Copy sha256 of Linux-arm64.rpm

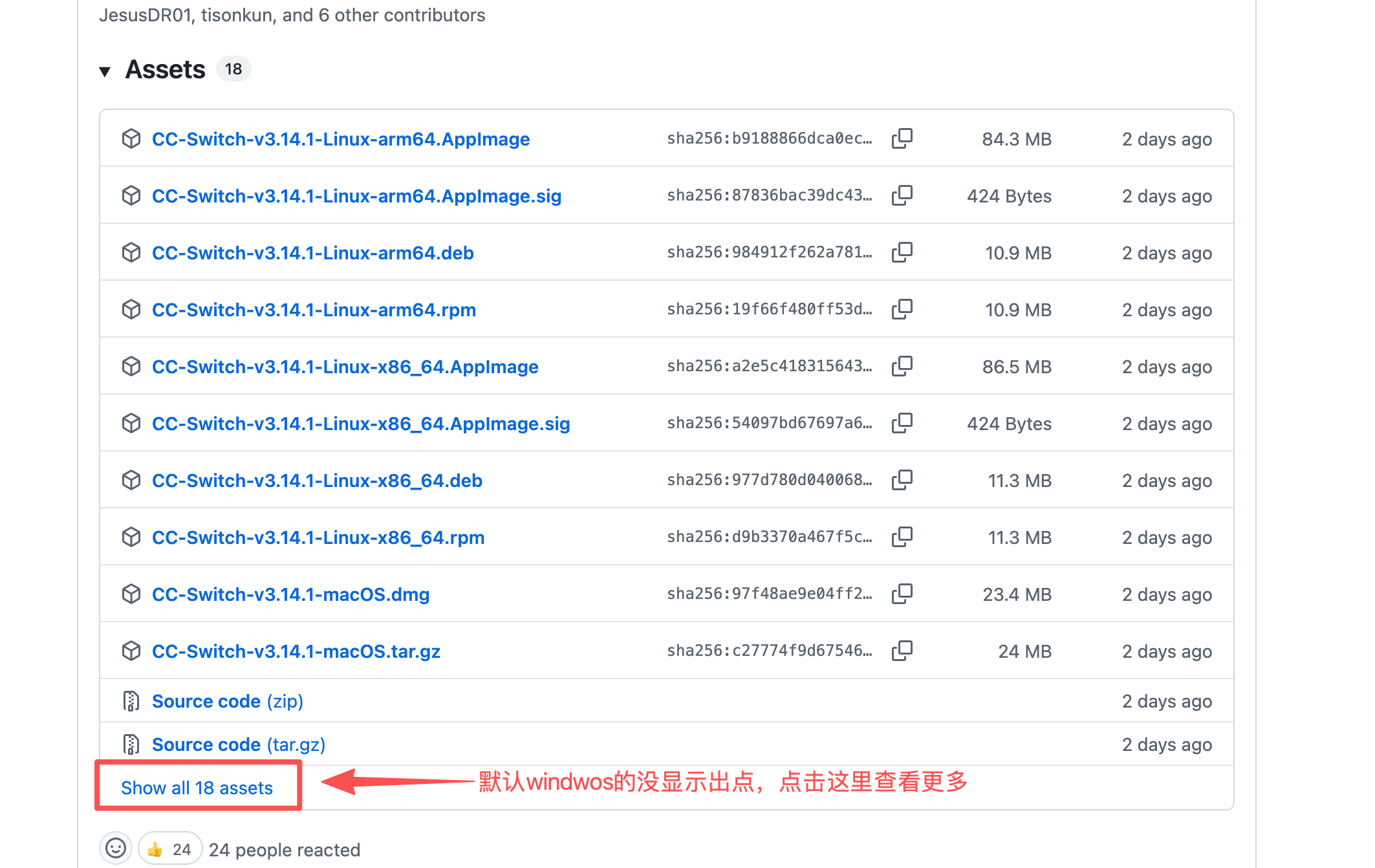tap(902, 309)
